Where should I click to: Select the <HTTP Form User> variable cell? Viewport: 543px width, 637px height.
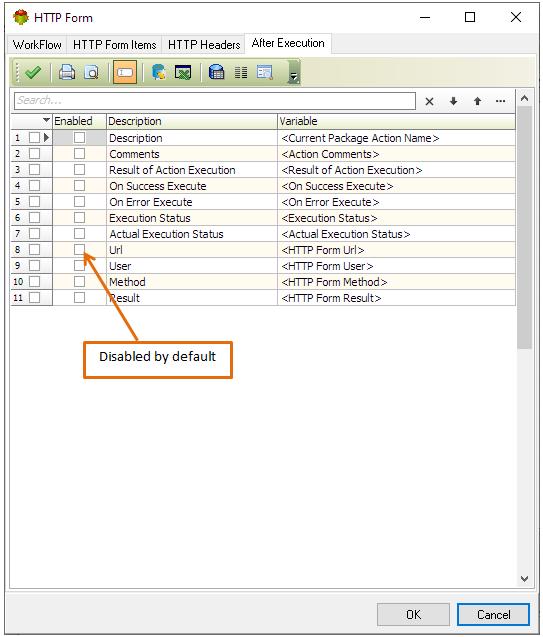tap(396, 266)
